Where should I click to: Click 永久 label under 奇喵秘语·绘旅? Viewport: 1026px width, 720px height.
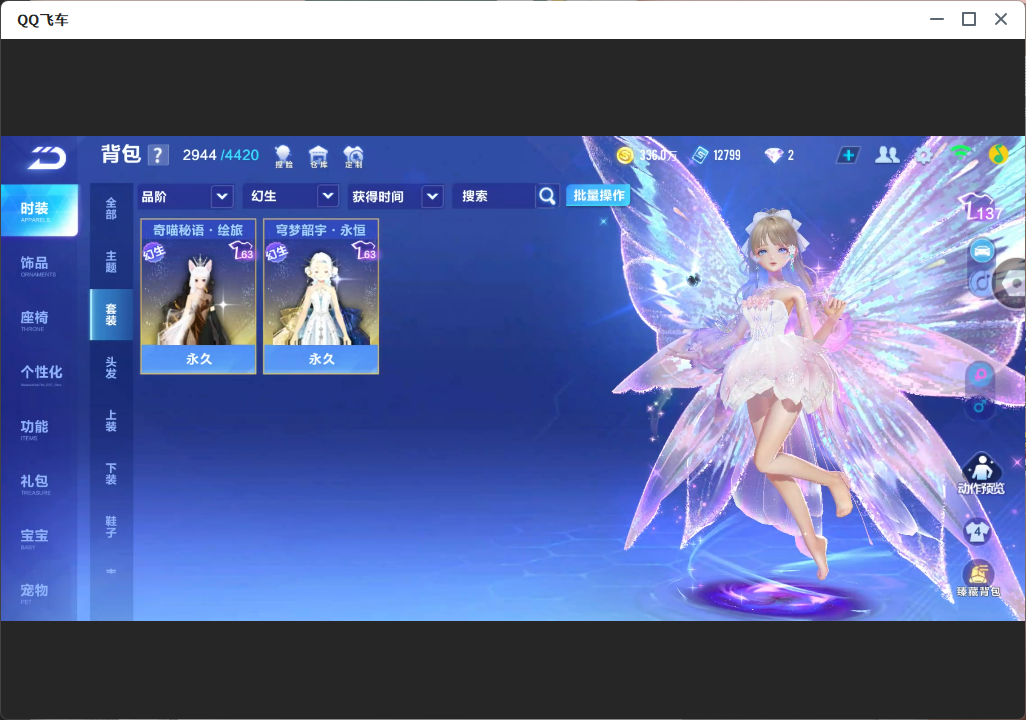click(x=198, y=359)
